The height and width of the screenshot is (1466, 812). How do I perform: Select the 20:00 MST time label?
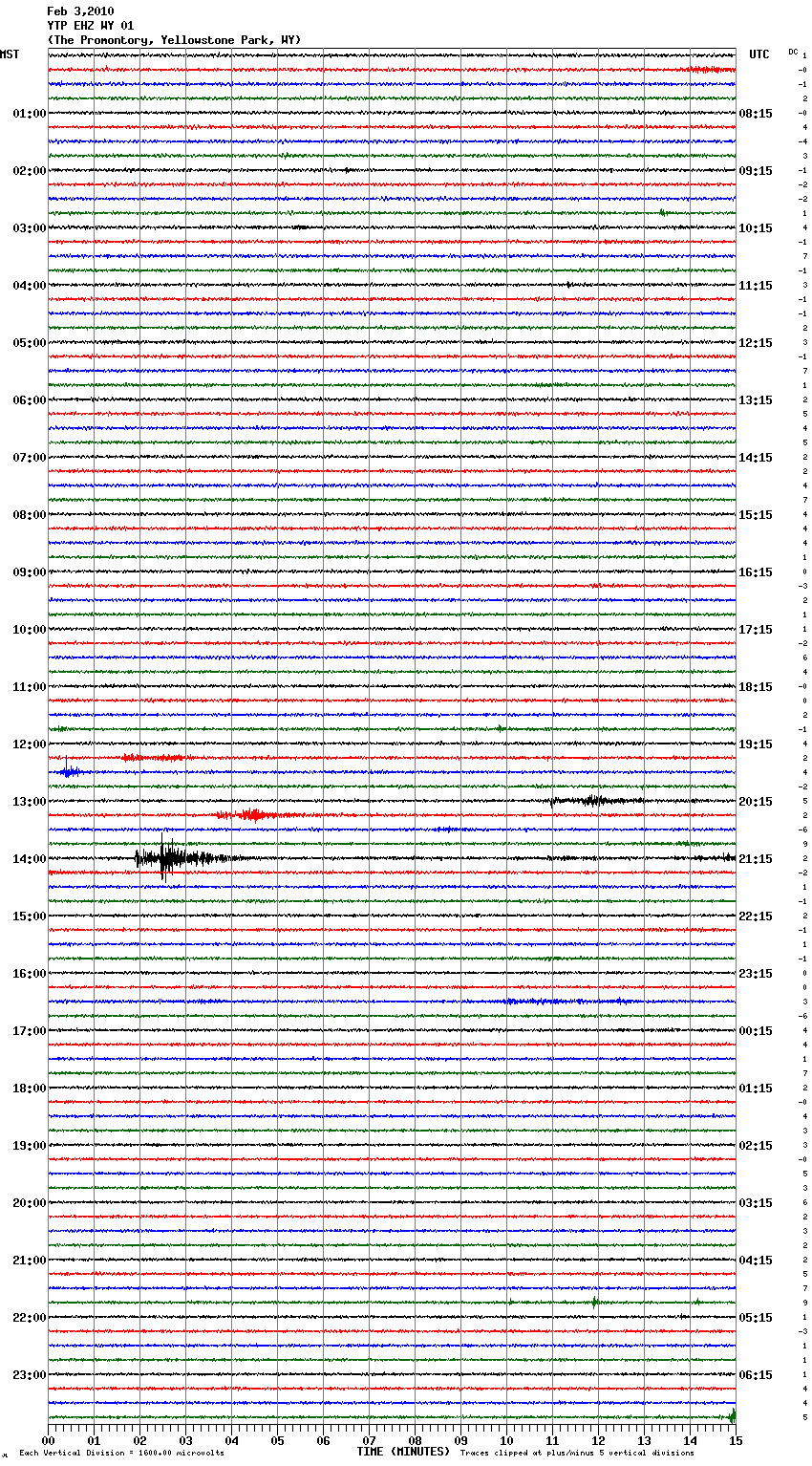pos(29,1203)
